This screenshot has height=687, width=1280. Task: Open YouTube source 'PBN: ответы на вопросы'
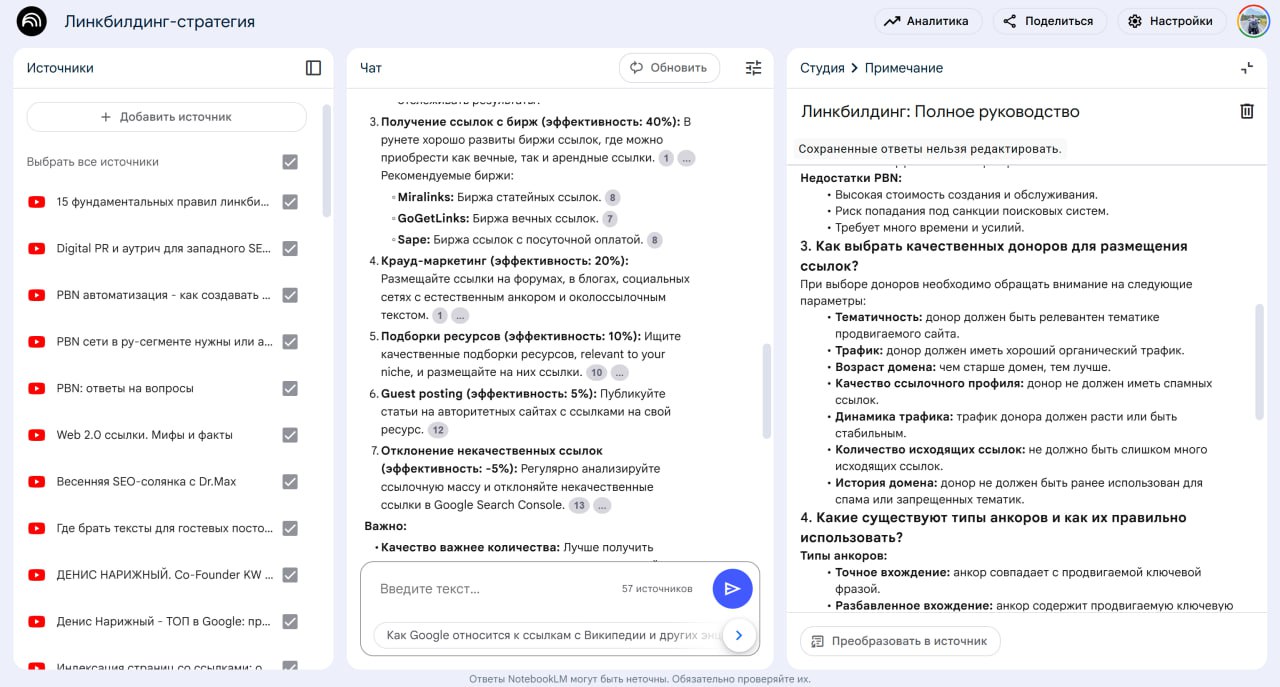tap(125, 388)
